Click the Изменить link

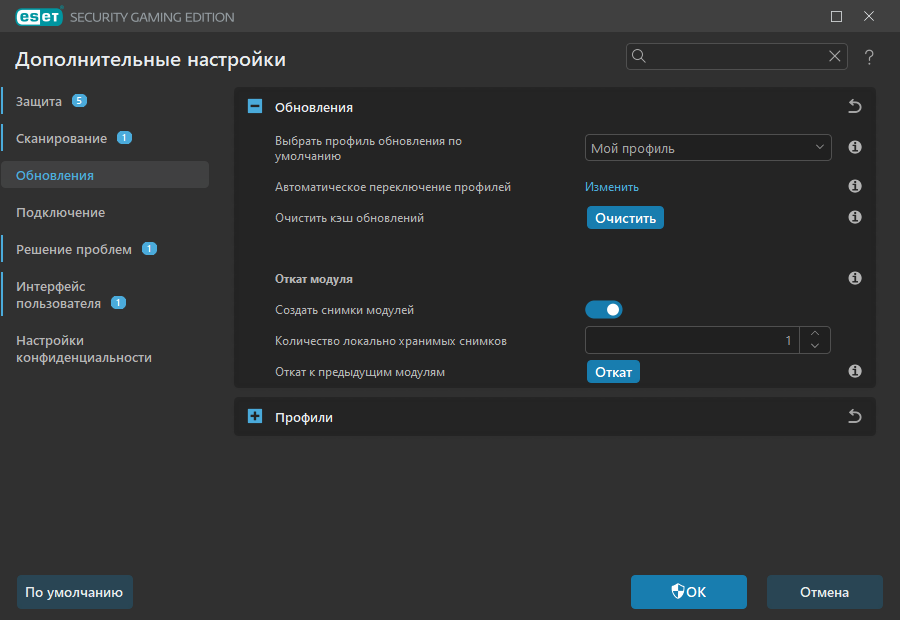coord(612,187)
